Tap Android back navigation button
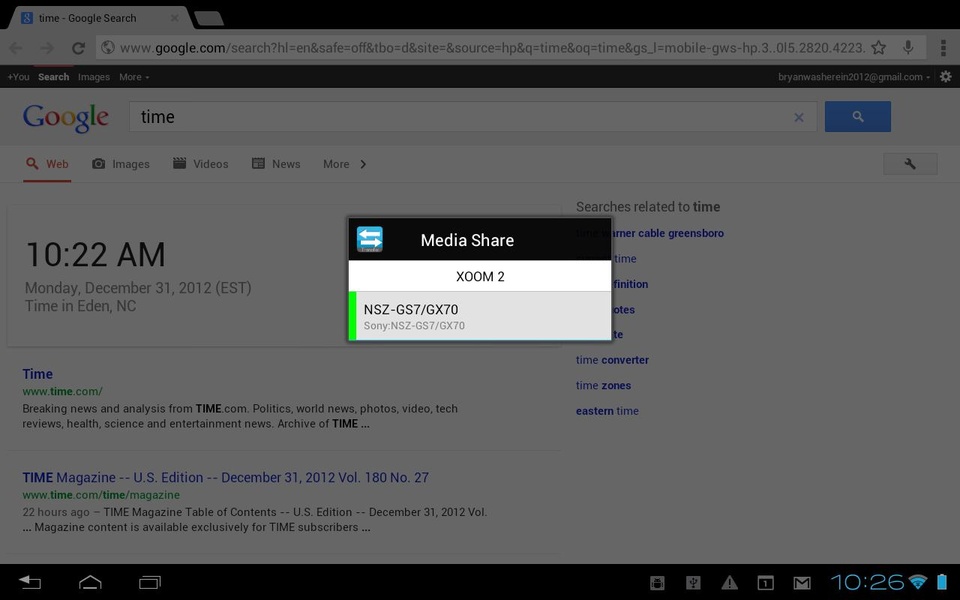The height and width of the screenshot is (600, 960). point(29,582)
